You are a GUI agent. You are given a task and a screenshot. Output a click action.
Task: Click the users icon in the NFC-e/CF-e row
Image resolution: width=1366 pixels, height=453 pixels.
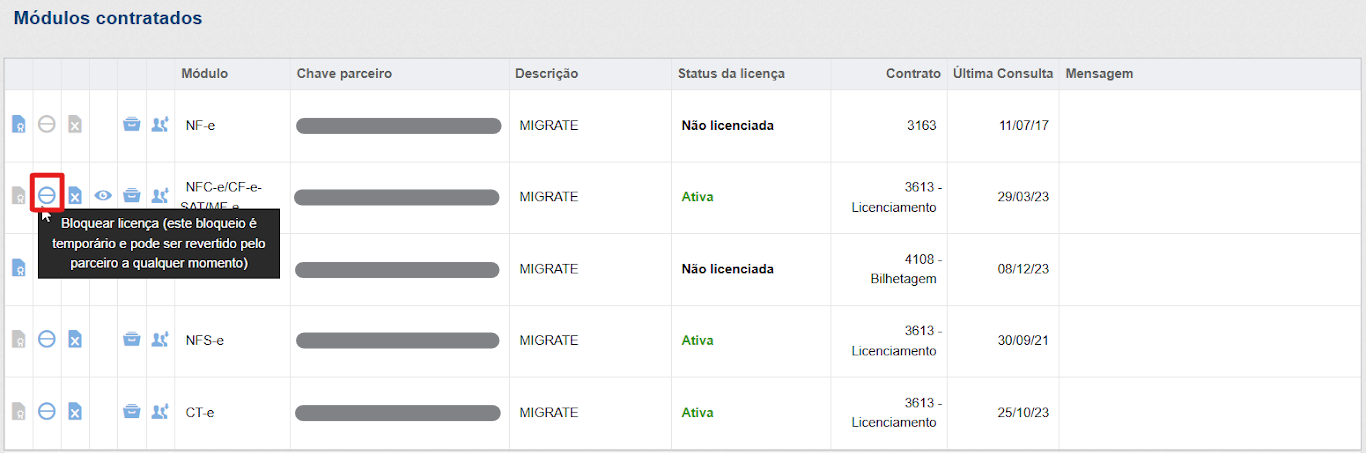tap(159, 196)
